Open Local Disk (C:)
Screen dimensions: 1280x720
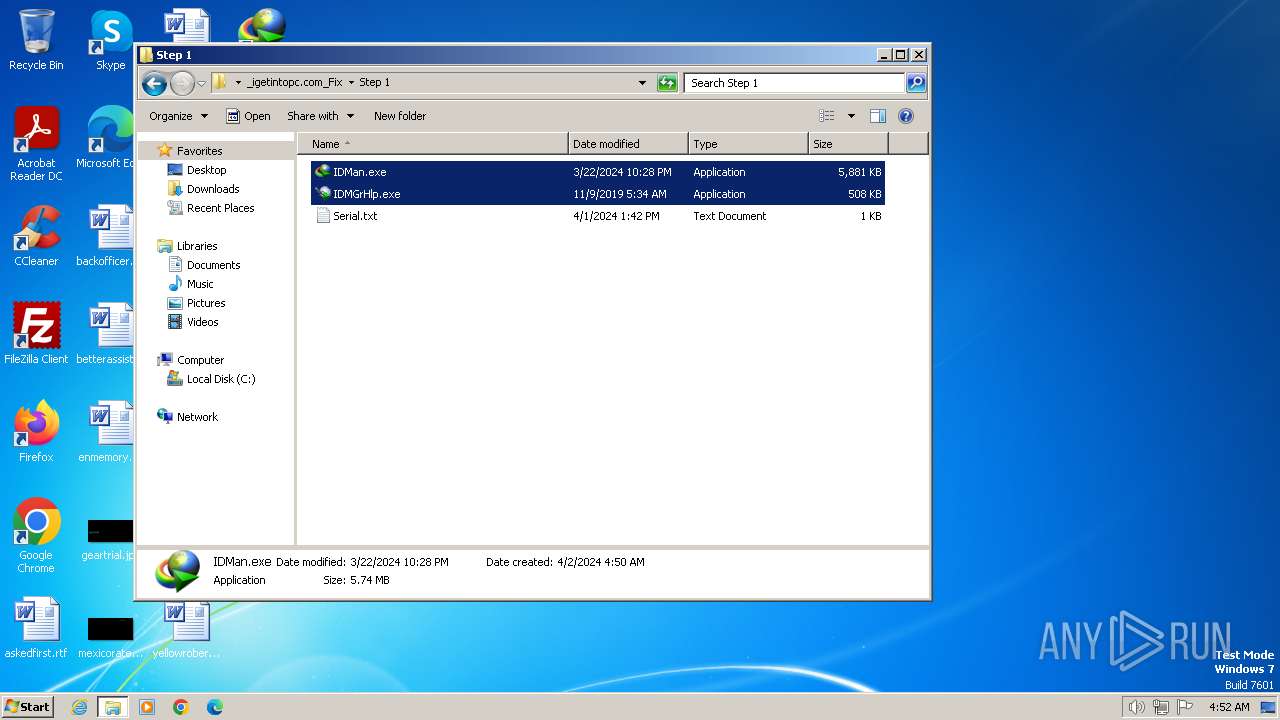point(221,379)
